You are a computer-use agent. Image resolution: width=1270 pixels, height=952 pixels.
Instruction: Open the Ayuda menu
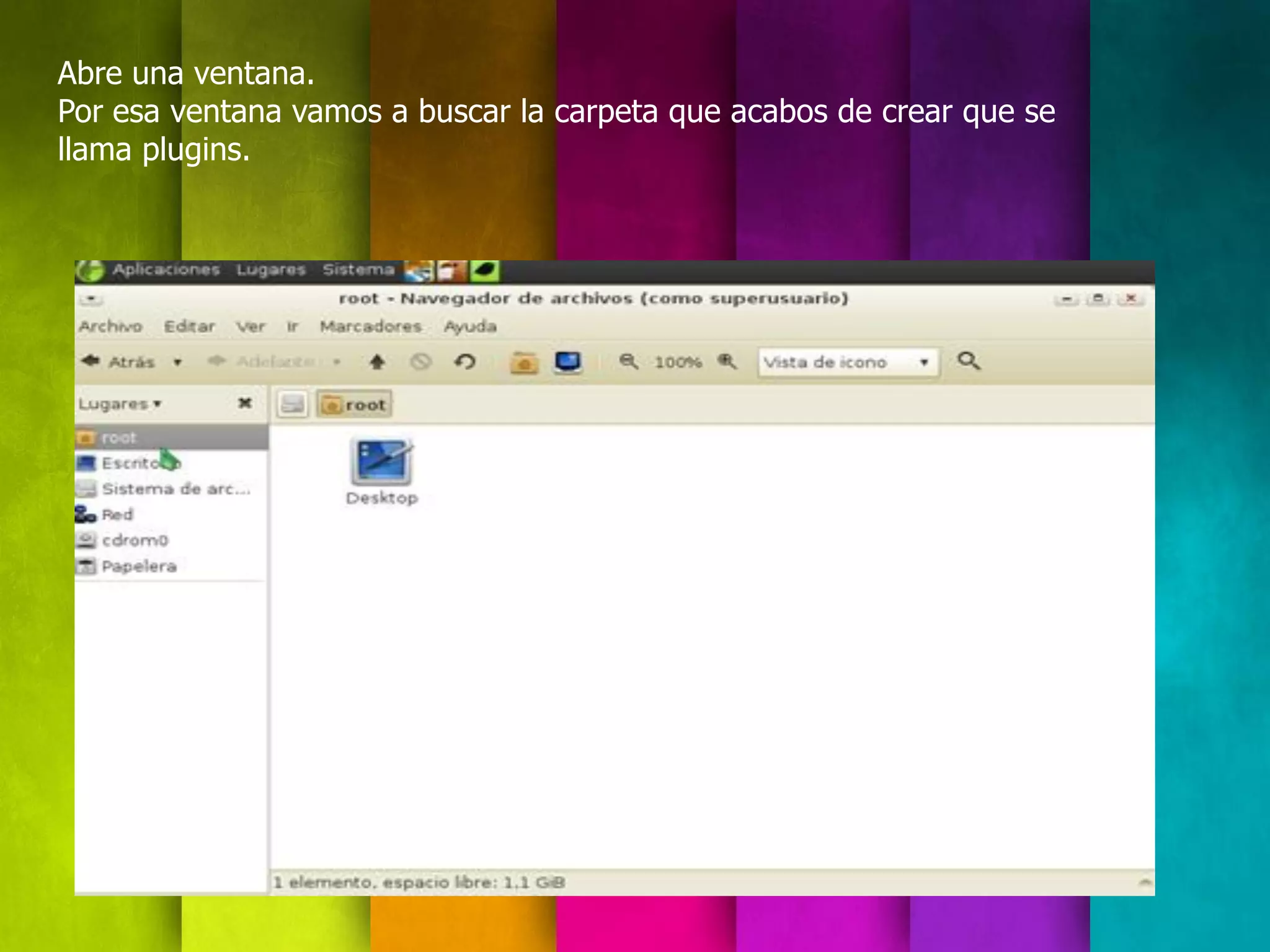(x=470, y=326)
